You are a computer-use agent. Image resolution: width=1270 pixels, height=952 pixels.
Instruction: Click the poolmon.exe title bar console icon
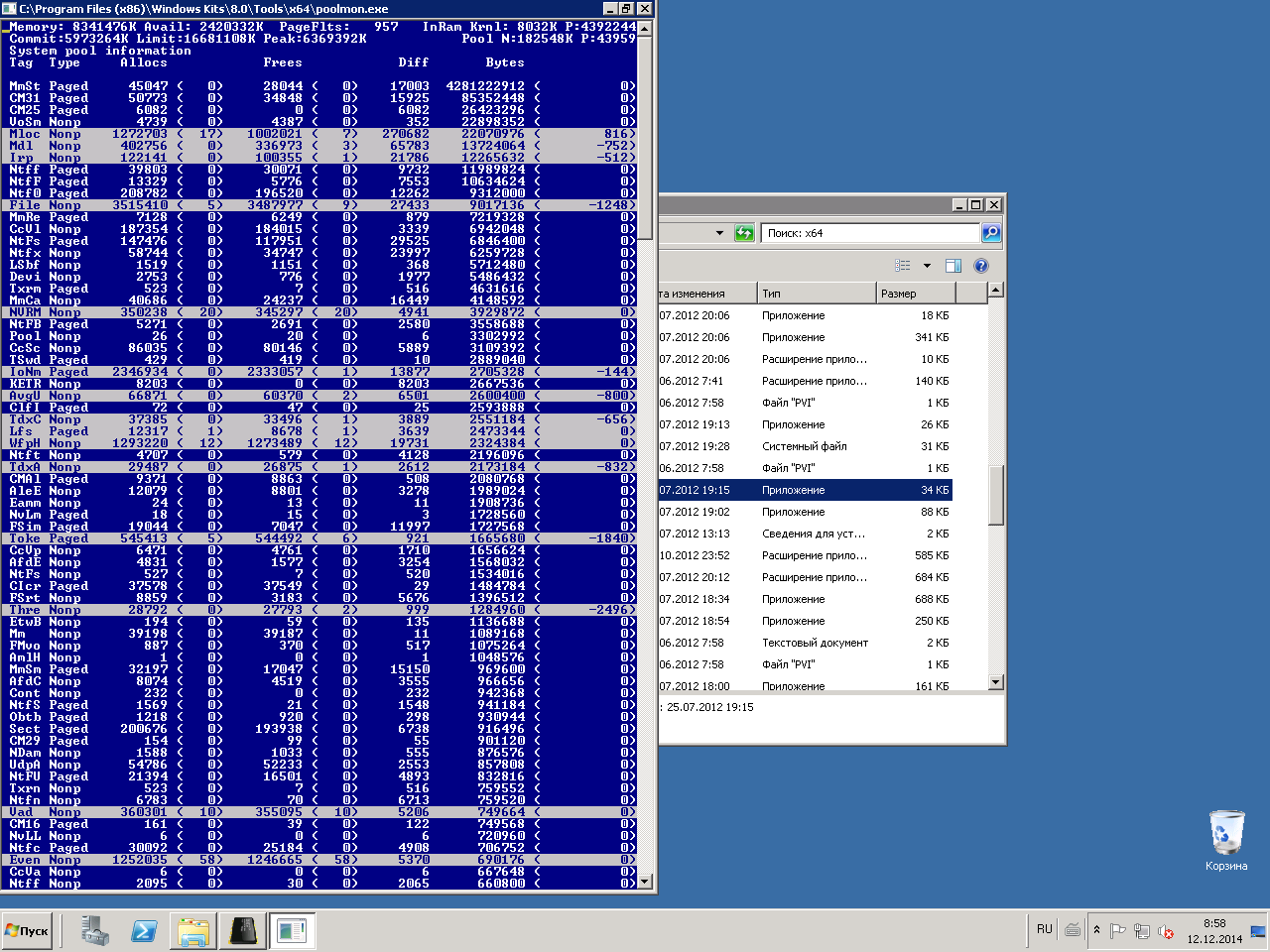click(x=10, y=8)
